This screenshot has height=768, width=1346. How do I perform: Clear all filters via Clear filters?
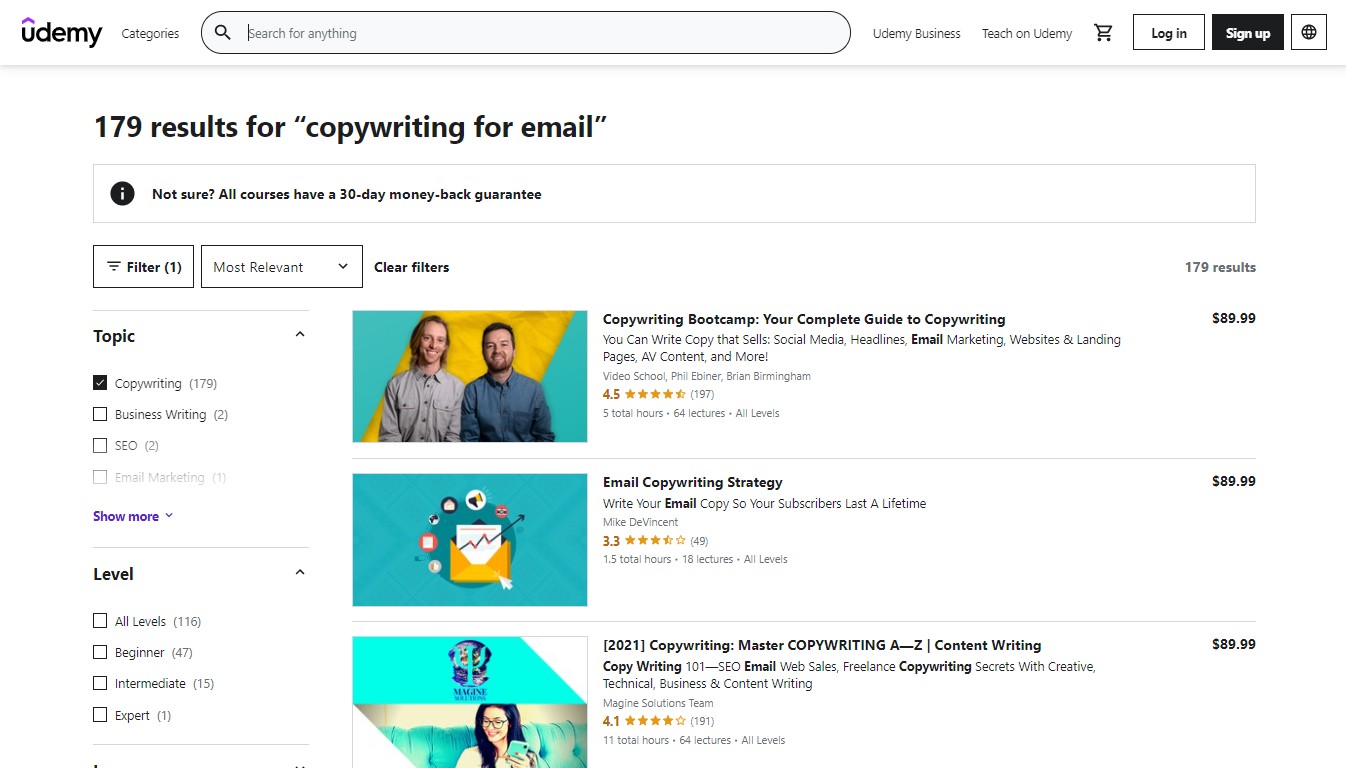411,266
